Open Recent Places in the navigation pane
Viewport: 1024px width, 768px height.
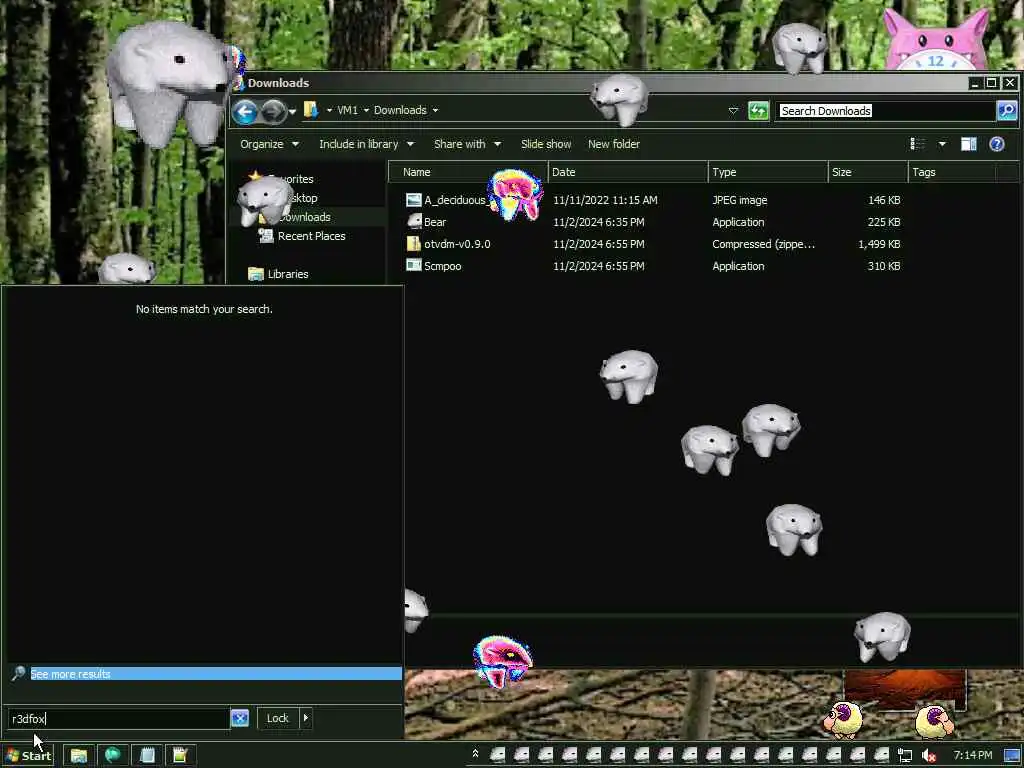[312, 236]
